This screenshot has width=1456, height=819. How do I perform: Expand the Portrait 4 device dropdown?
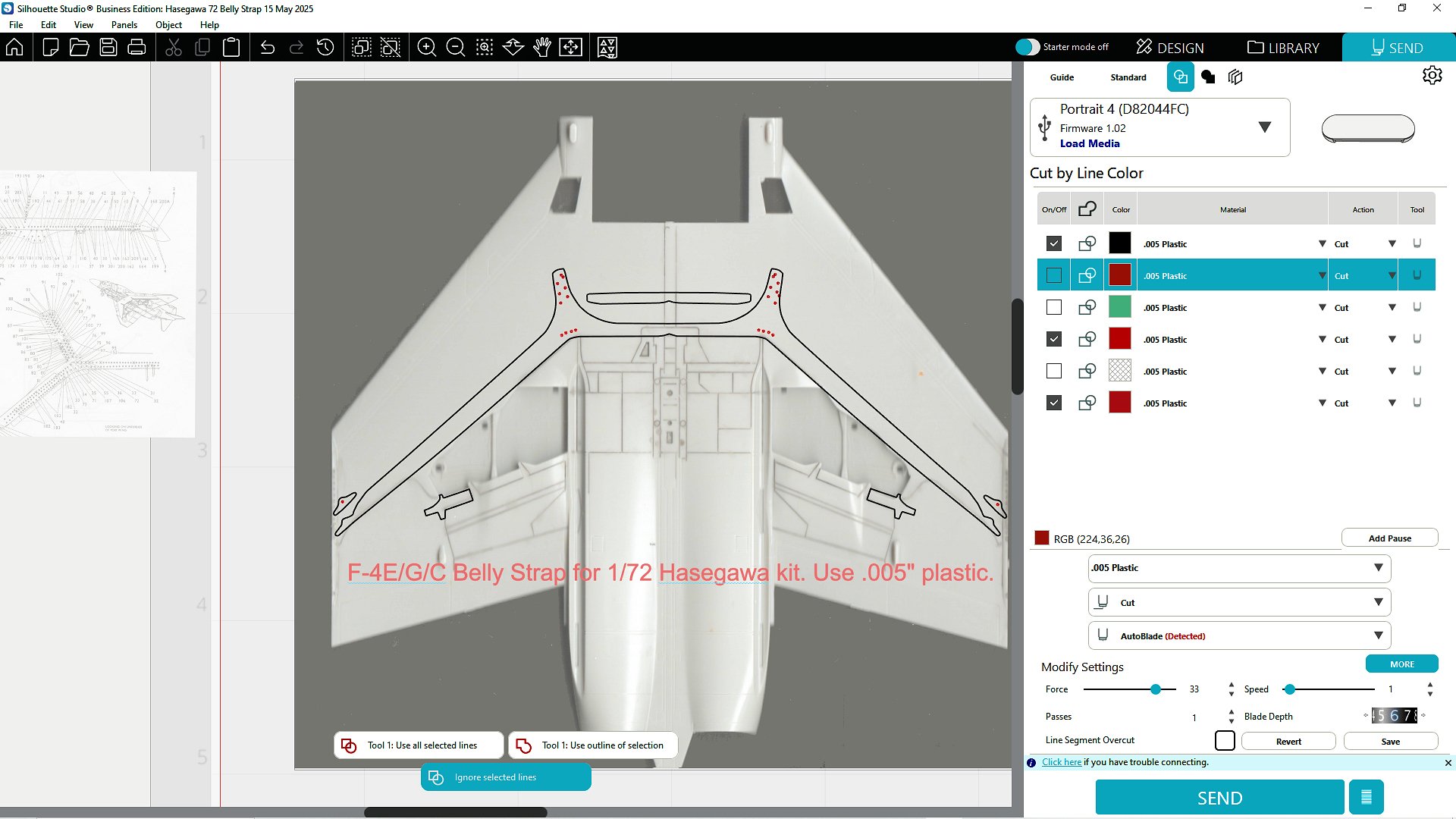point(1264,127)
